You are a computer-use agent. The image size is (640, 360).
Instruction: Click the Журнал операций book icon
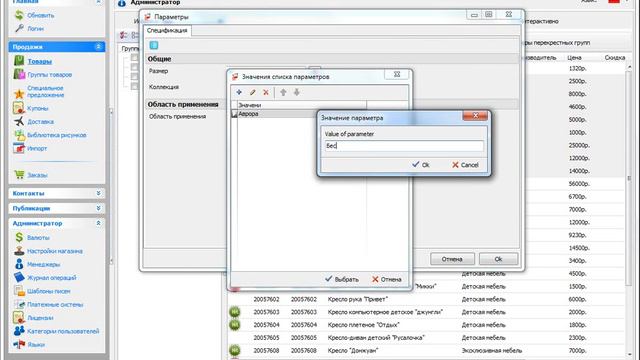(19, 277)
